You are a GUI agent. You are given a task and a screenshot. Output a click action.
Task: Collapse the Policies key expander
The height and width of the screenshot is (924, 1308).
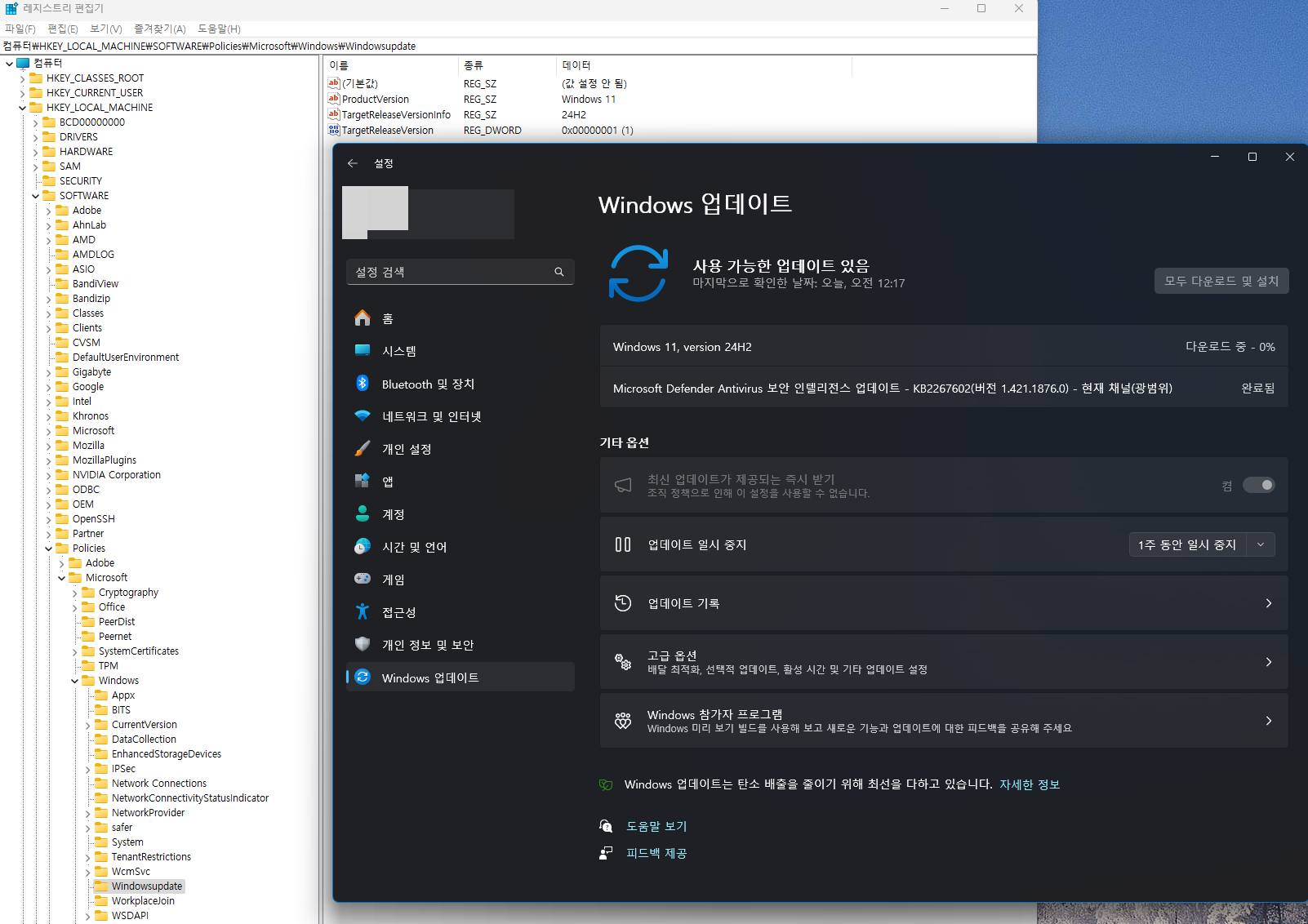pos(48,549)
